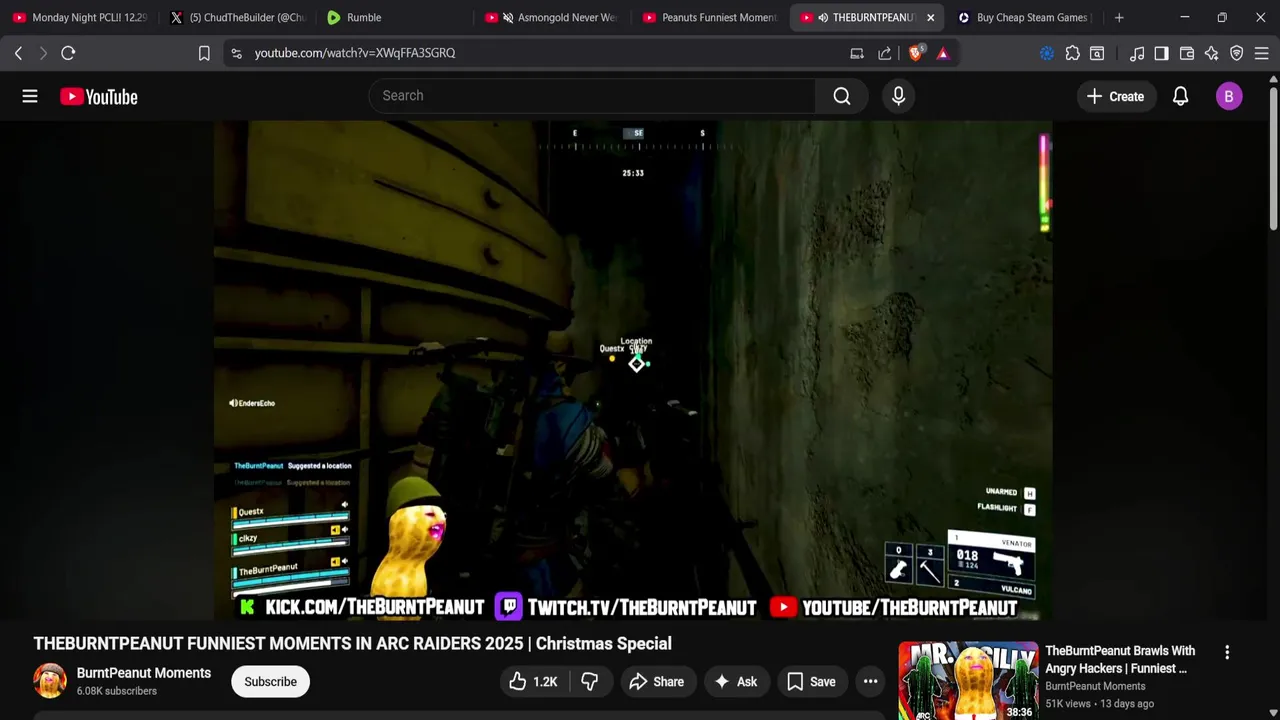This screenshot has width=1280, height=720.
Task: Open the Brave Wallet icon
Action: tap(1187, 53)
